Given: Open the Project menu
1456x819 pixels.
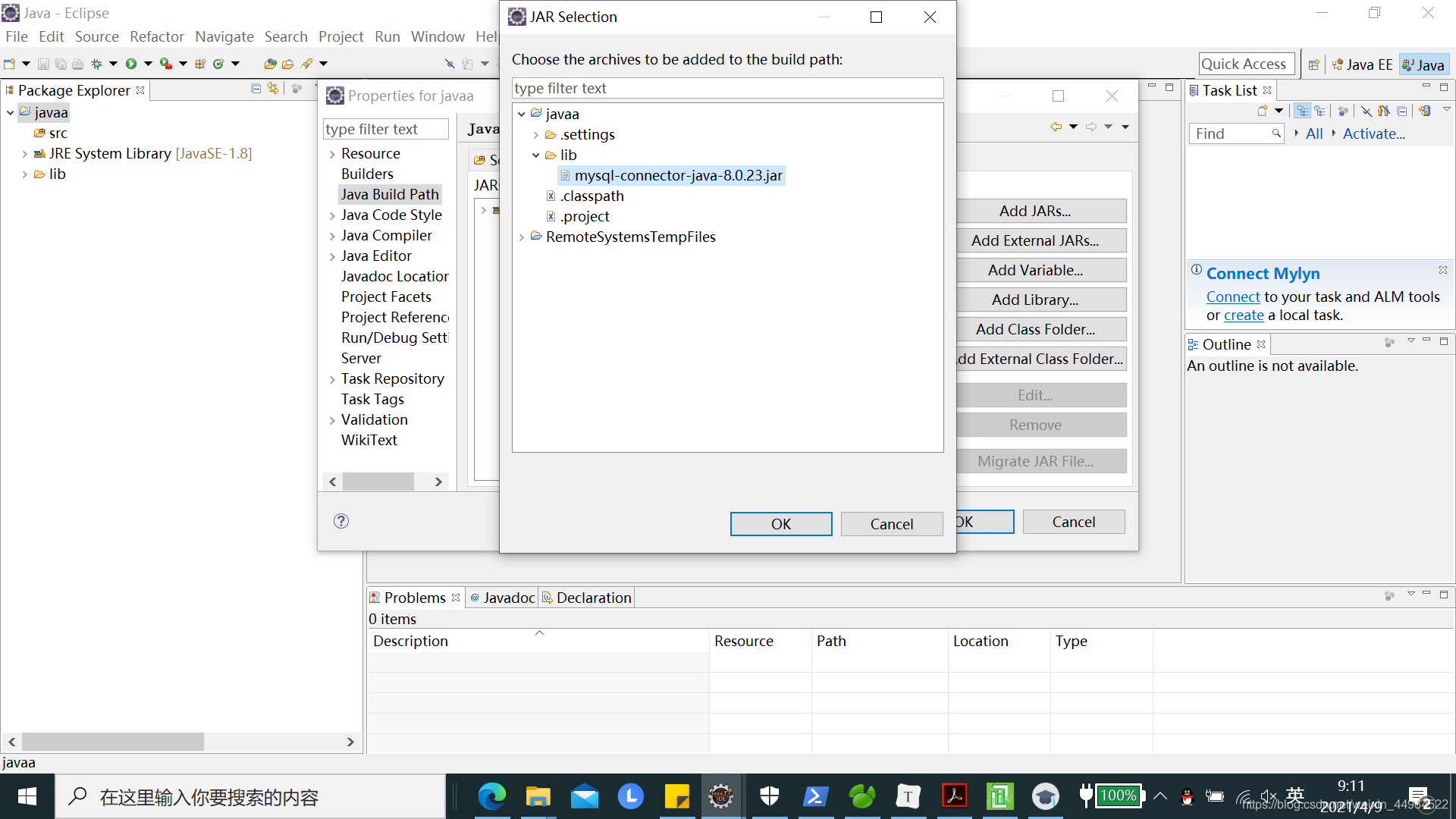Looking at the screenshot, I should coord(340,36).
